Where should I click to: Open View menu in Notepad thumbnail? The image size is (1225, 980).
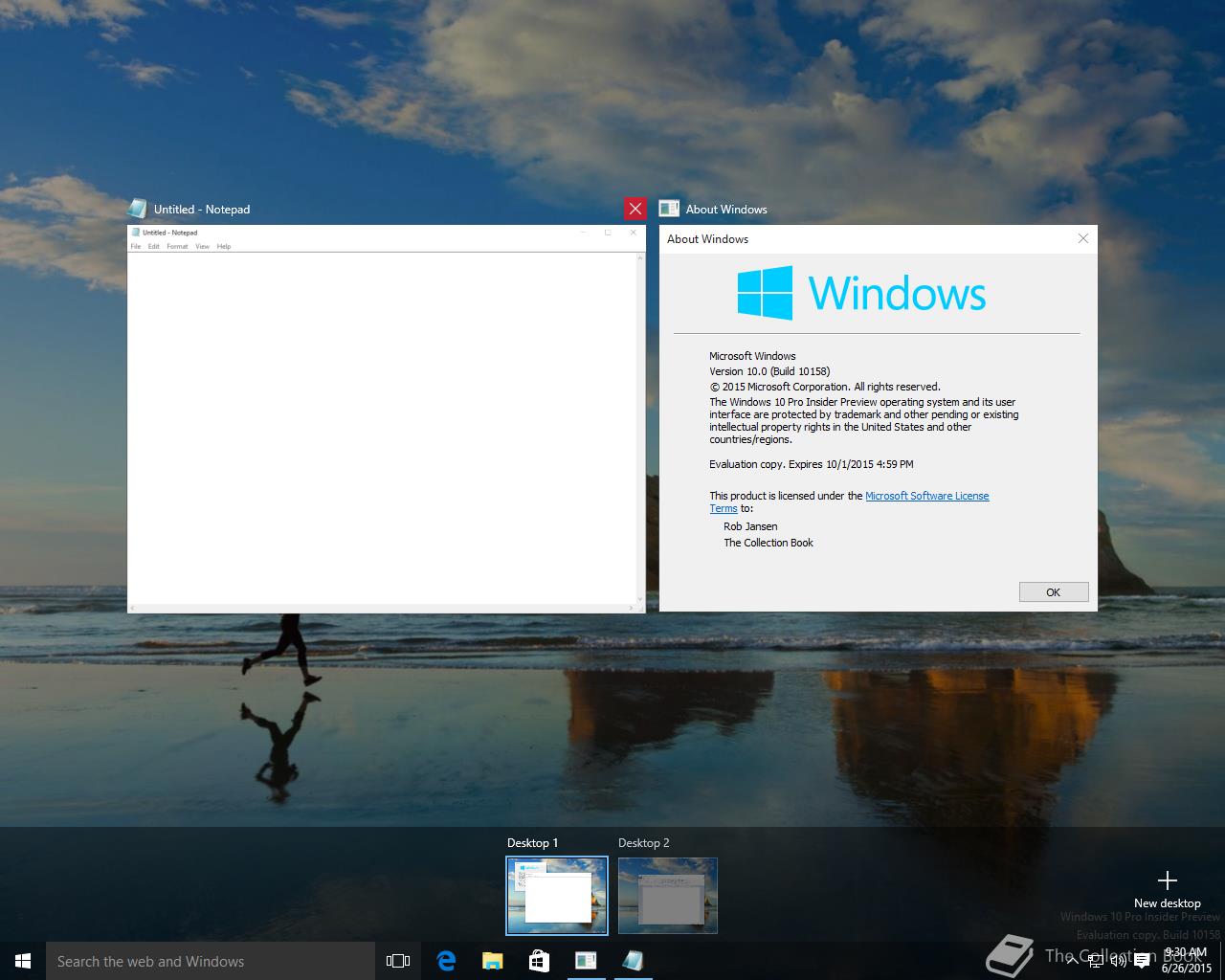coord(202,246)
